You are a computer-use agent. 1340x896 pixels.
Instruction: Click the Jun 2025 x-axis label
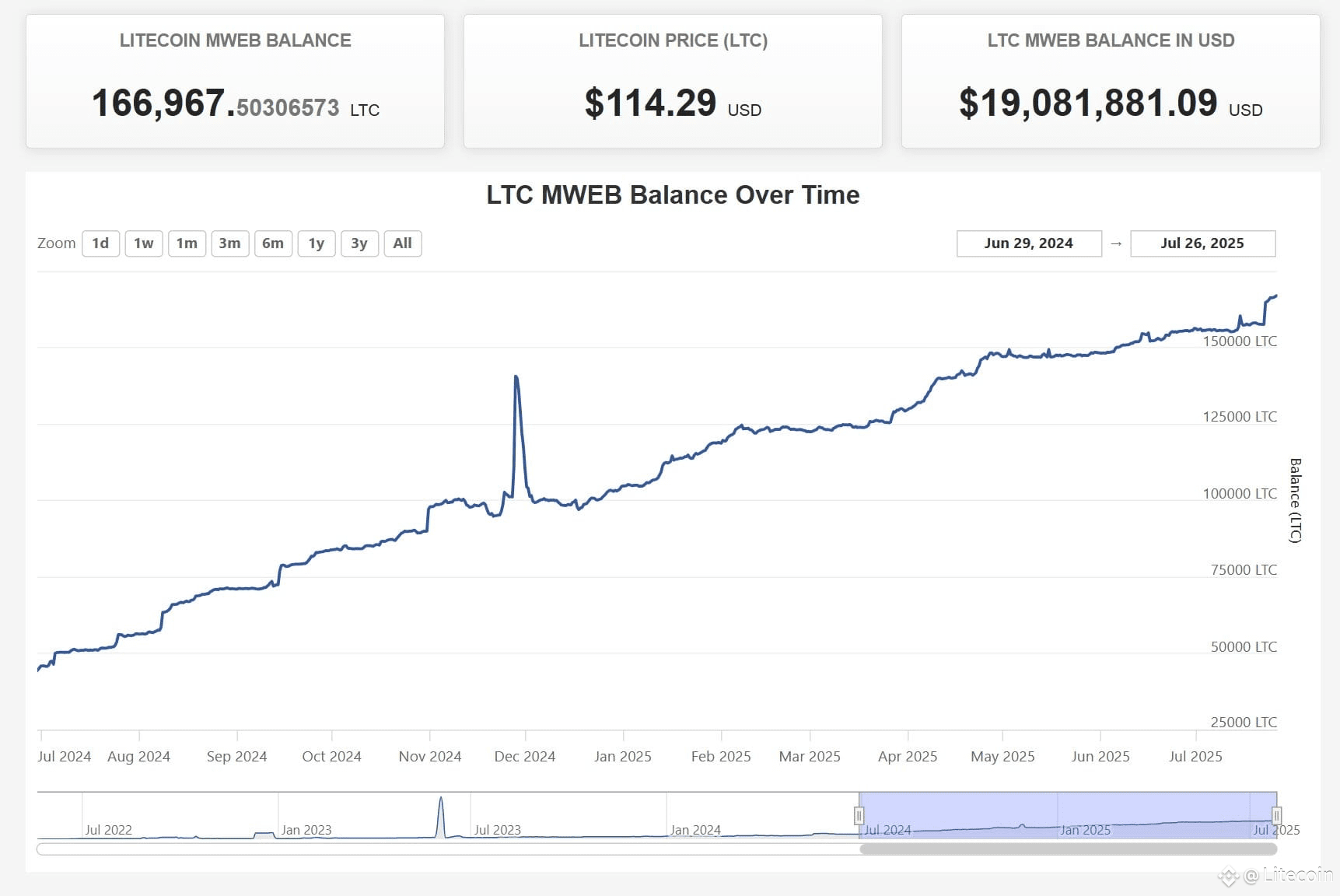point(1100,756)
